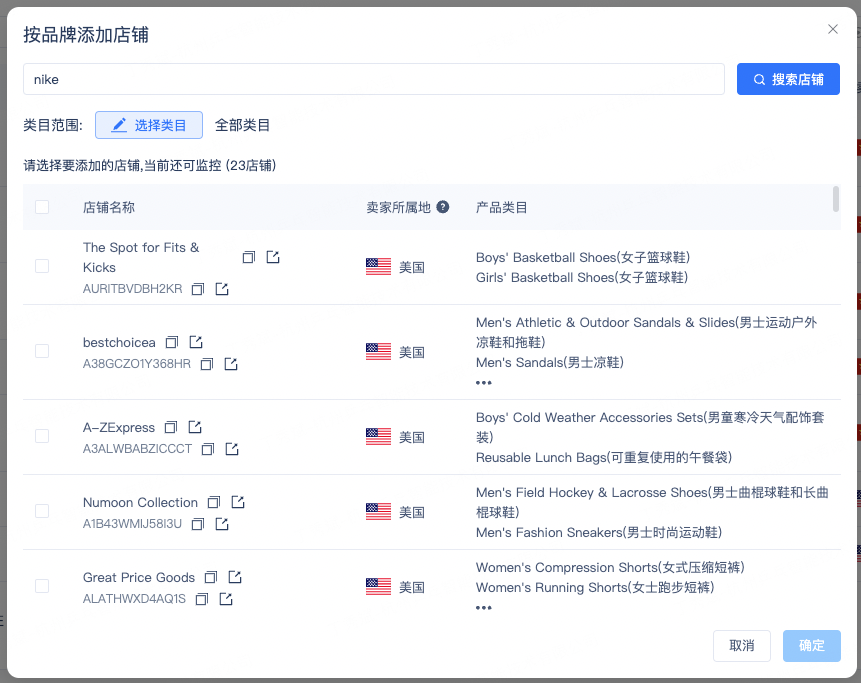Click store name Numoon Collection
Screen dimensions: 861x683
point(140,502)
